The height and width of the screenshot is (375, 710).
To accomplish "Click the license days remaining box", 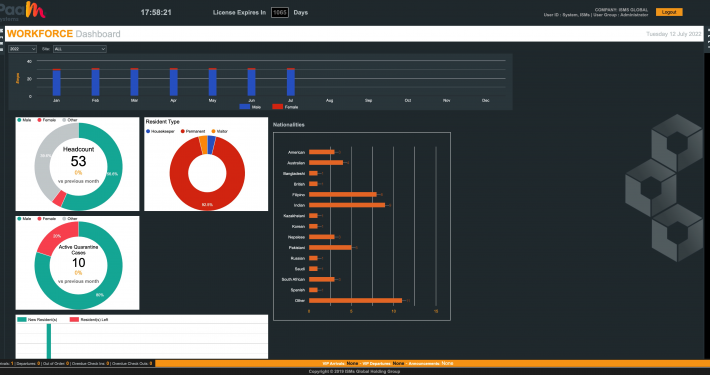I will 280,13.
